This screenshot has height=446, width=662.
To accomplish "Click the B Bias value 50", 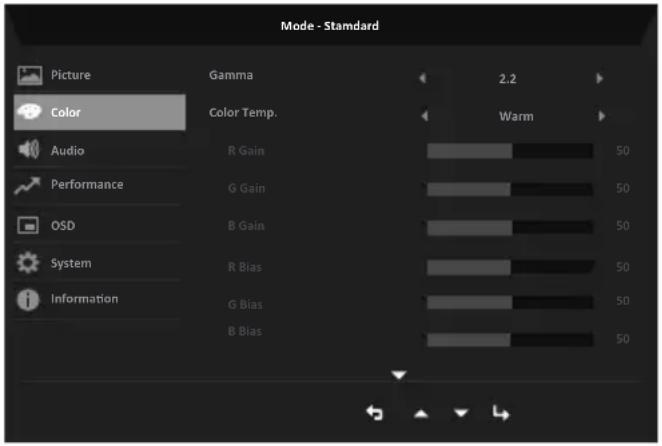I will [x=623, y=339].
